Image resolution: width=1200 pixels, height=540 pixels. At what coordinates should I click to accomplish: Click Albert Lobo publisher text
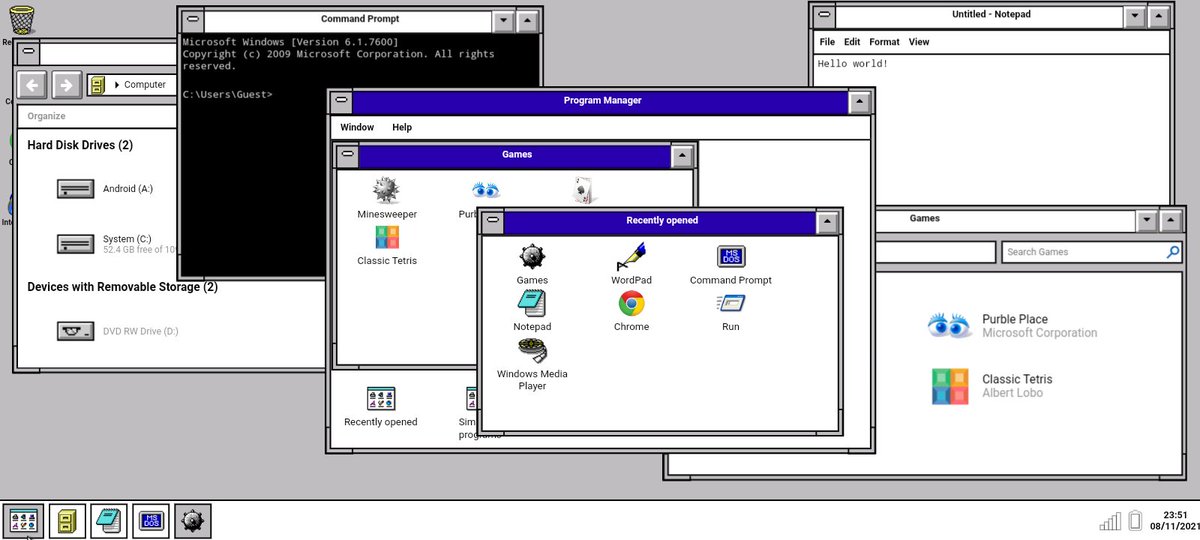tap(1012, 393)
